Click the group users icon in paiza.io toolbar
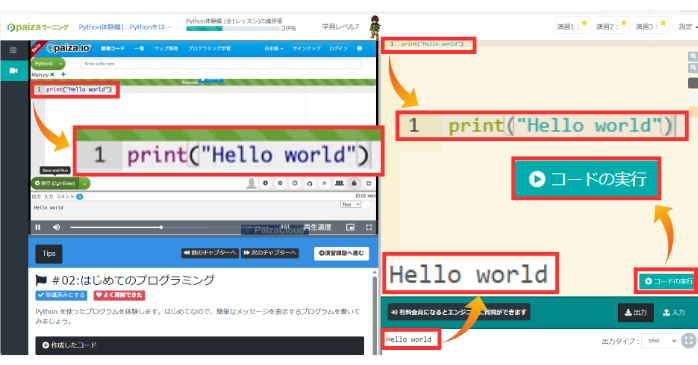Viewport: 698px width, 365px height. click(339, 183)
